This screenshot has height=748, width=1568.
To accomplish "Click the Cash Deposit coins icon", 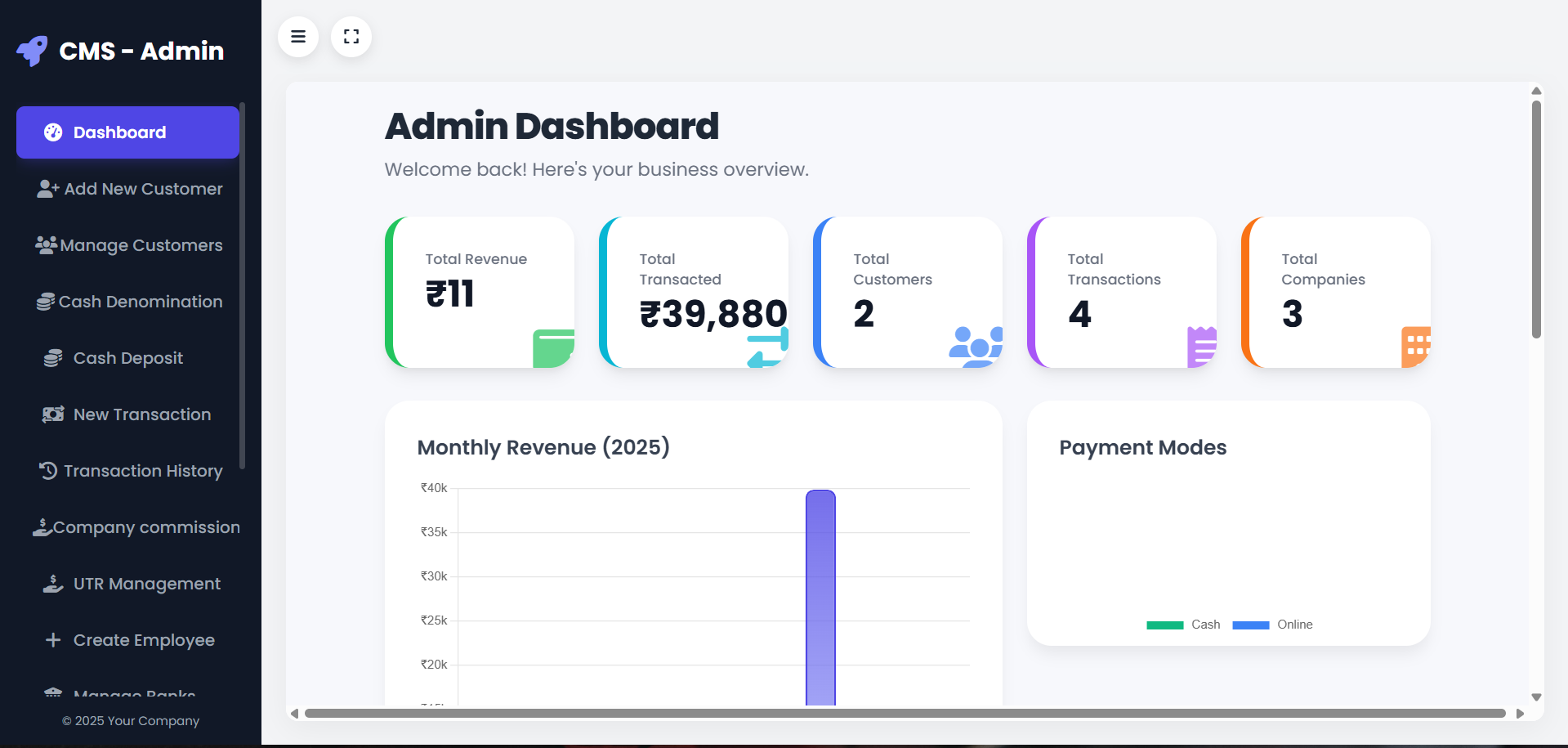I will point(53,358).
